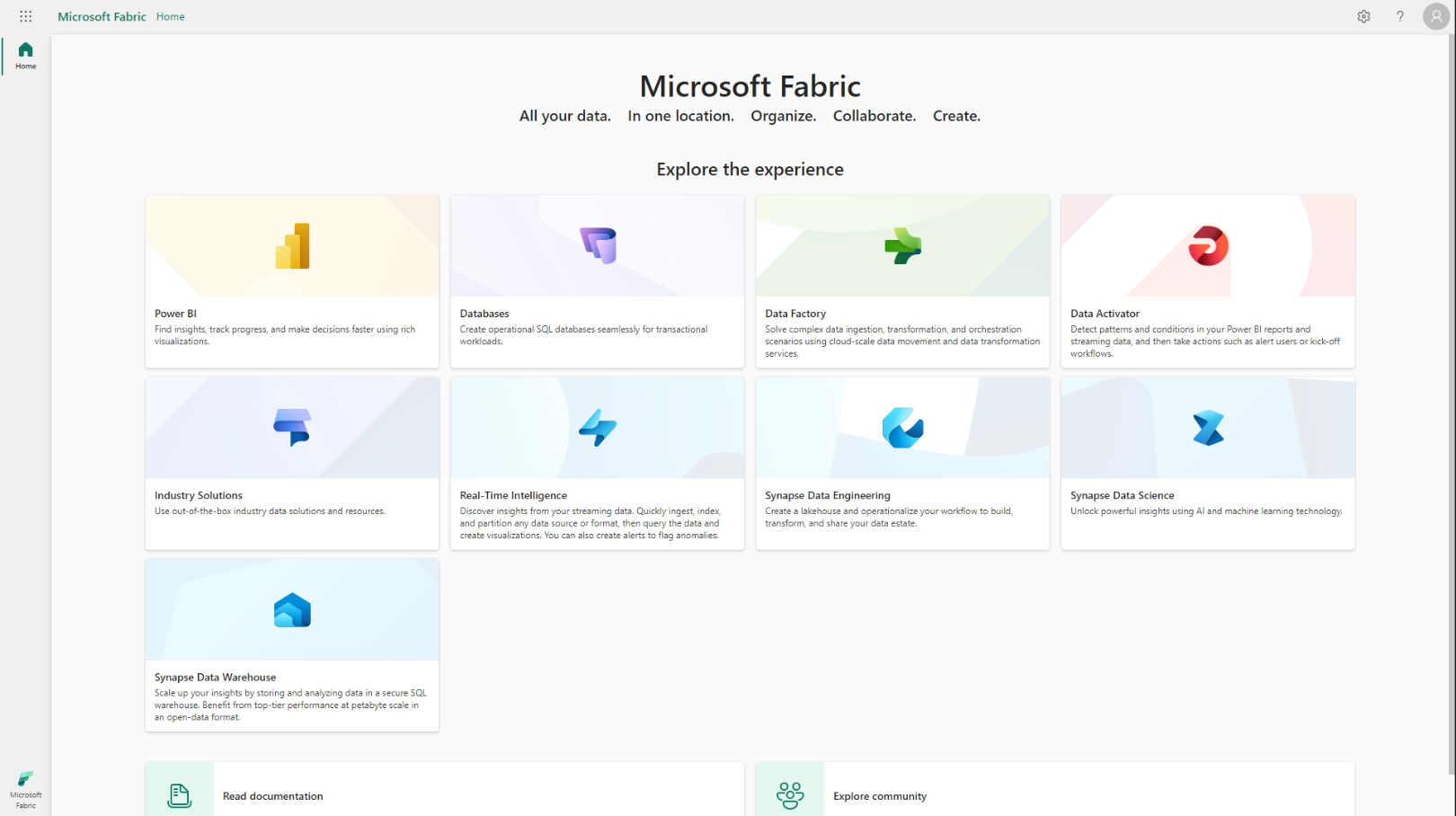
Task: Go to Home in the left sidebar
Action: 26,56
